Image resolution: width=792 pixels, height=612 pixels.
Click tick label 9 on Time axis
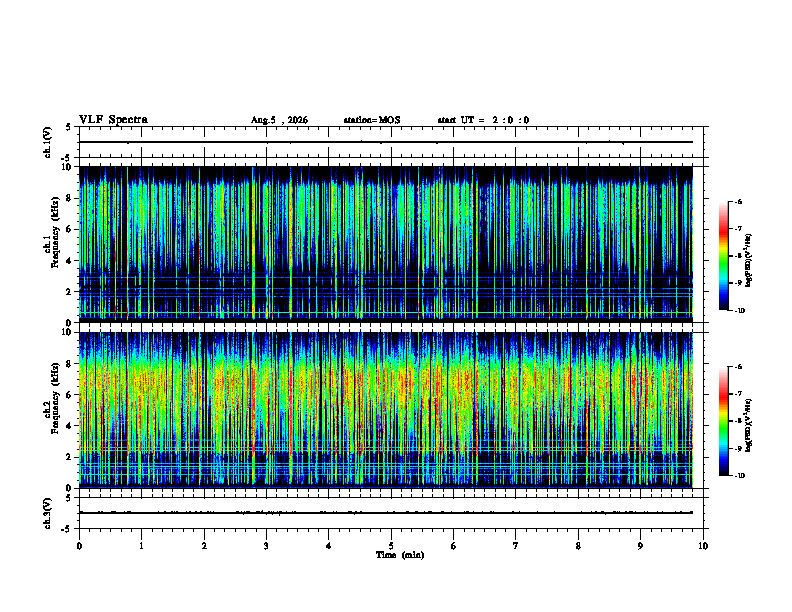pos(640,546)
